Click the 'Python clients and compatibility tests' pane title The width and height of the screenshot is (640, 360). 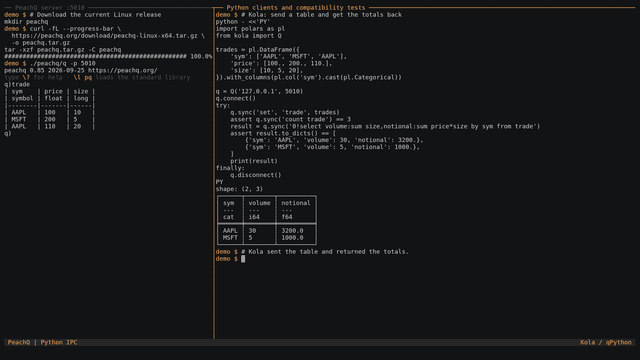click(296, 7)
